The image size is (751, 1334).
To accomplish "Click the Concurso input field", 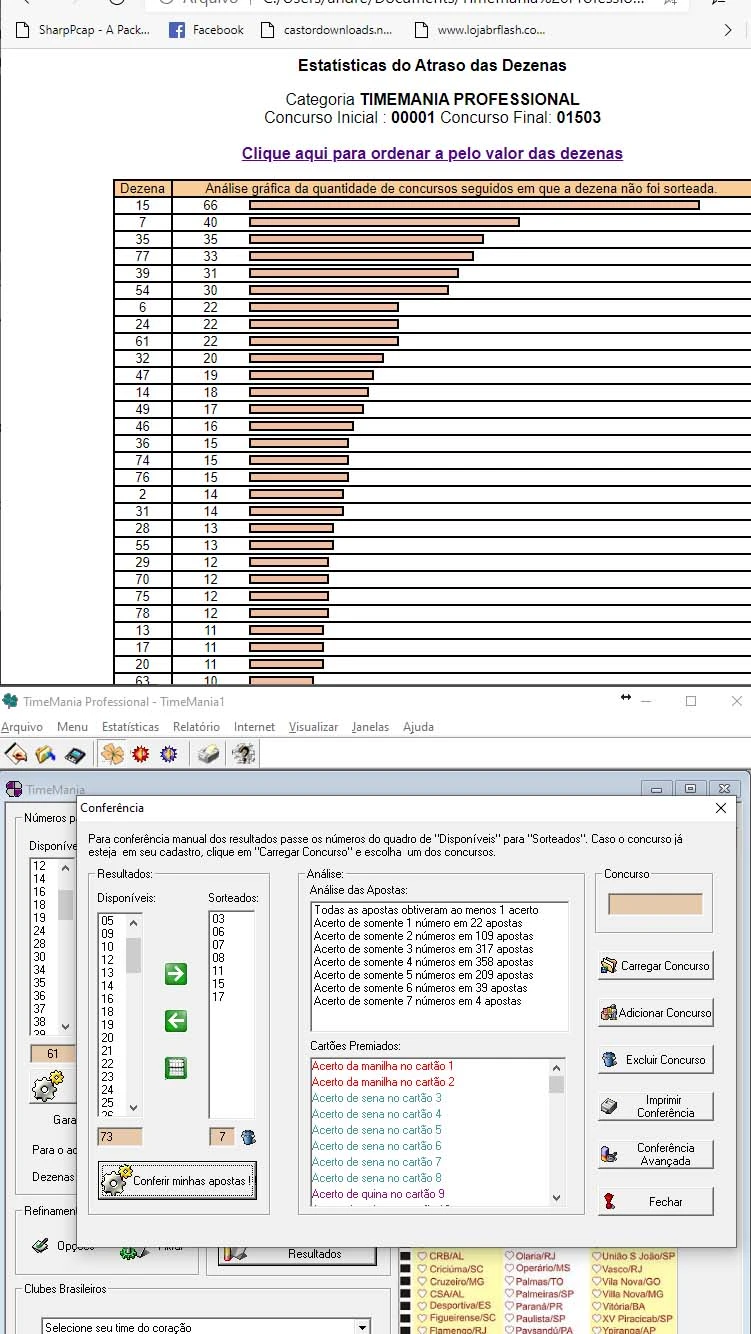I will click(x=655, y=904).
